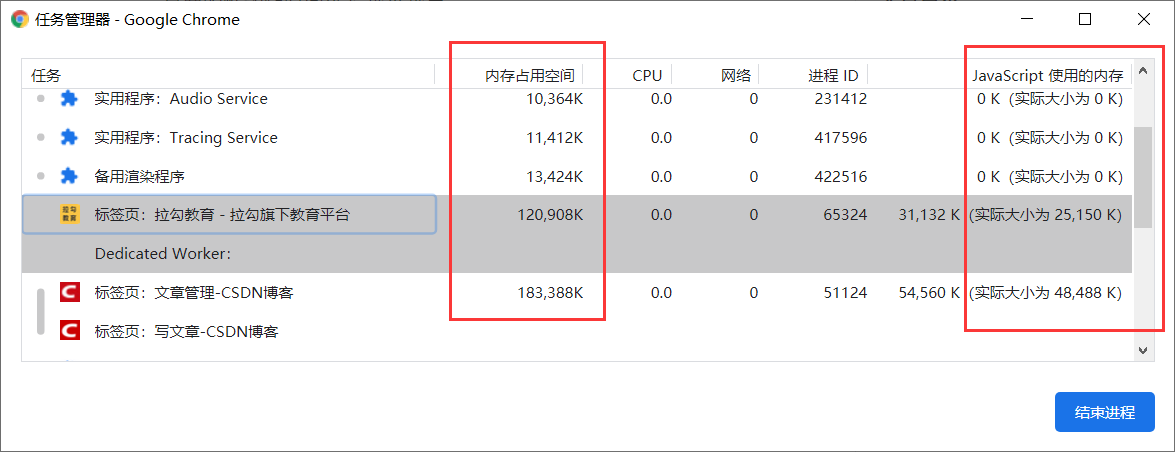The image size is (1175, 452).
Task: Click the puzzle icon beside 备用渲染程序
Action: 69,176
